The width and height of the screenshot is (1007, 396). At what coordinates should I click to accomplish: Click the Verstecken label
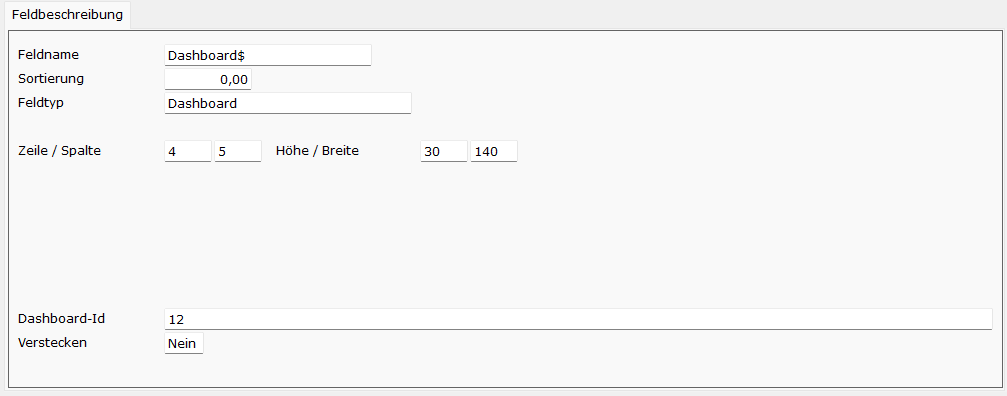pyautogui.click(x=53, y=342)
